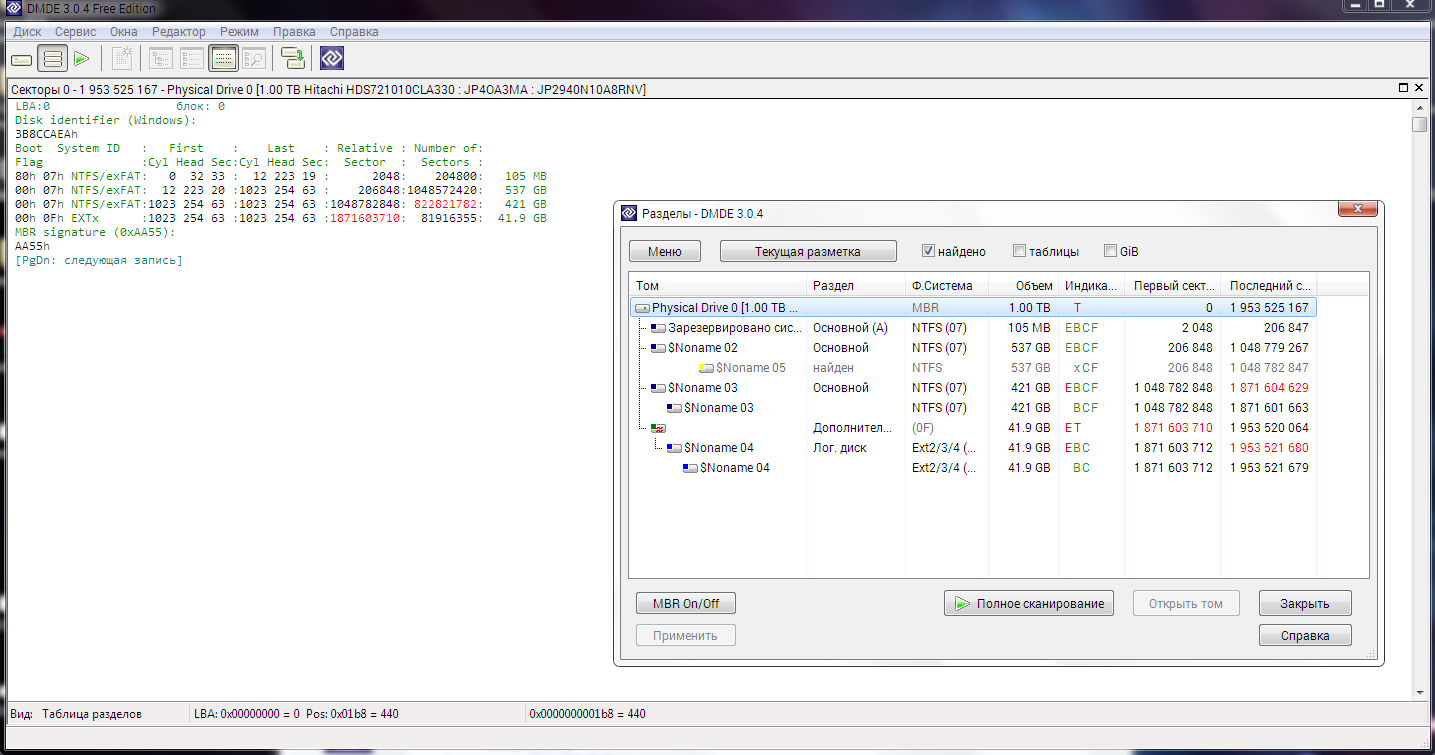Click the file search magnifier toolbar icon
Viewport: 1435px width, 755px height.
point(253,59)
